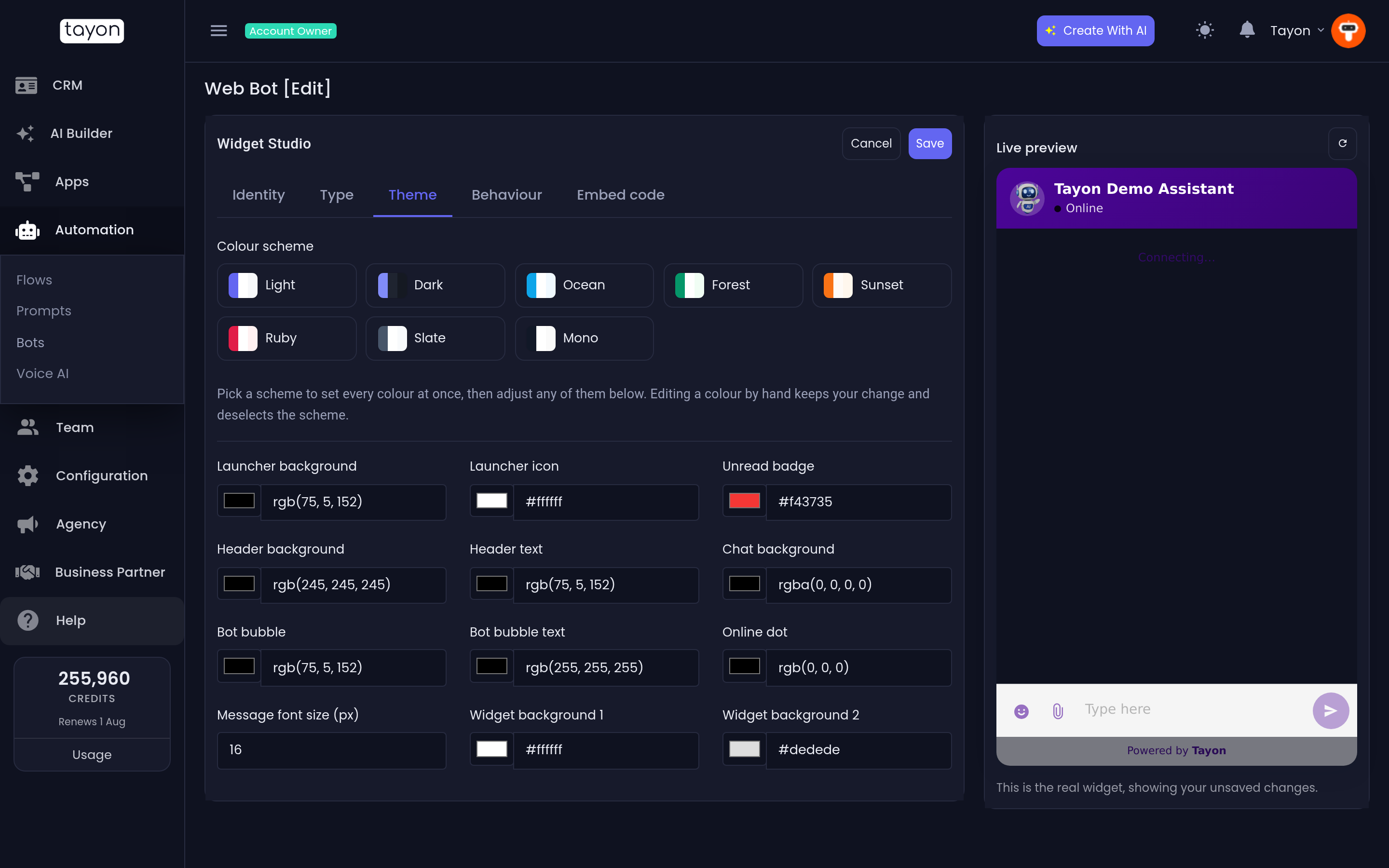Cancel the Widget Studio edits
The height and width of the screenshot is (868, 1389).
point(871,144)
